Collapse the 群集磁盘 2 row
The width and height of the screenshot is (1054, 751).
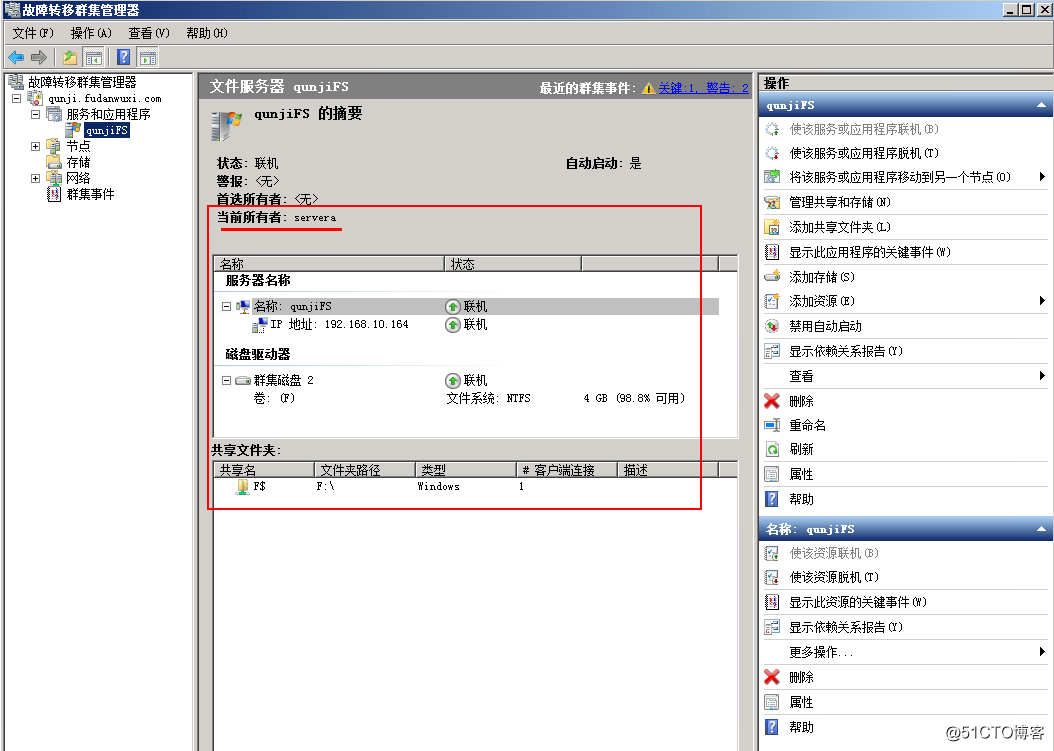pos(227,381)
